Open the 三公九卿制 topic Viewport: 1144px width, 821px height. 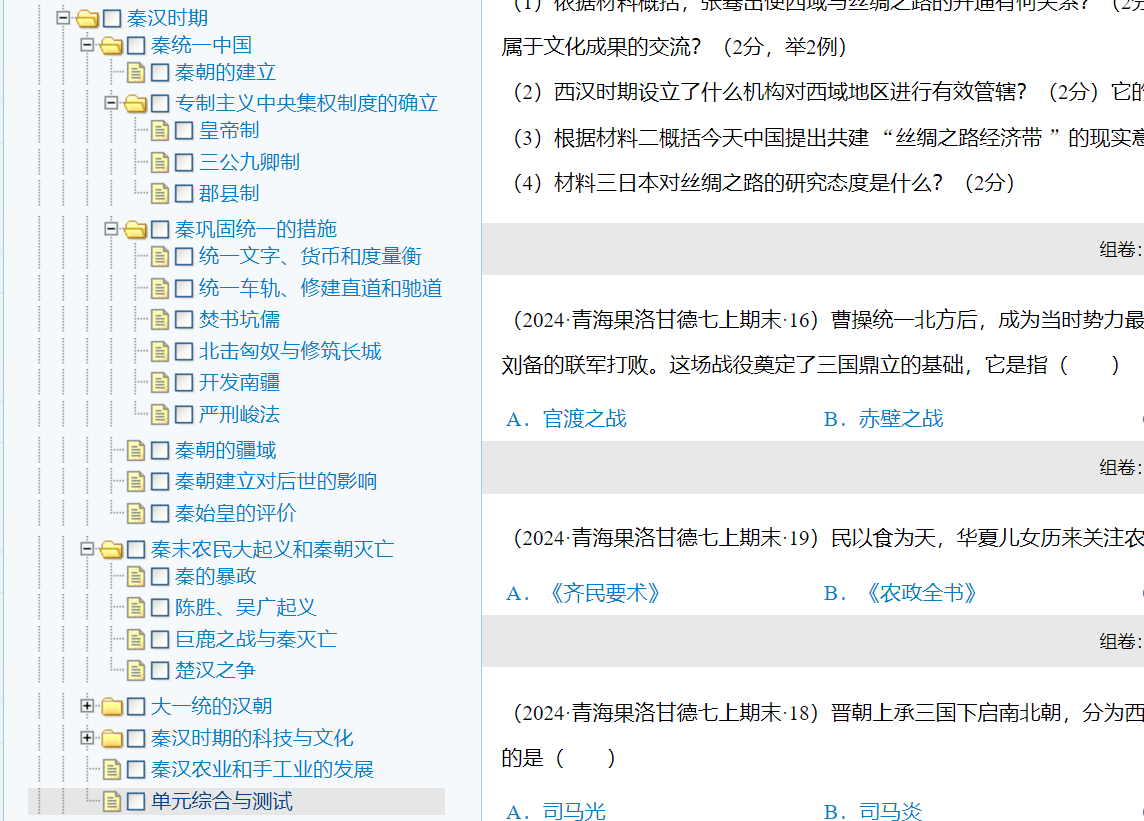[249, 162]
